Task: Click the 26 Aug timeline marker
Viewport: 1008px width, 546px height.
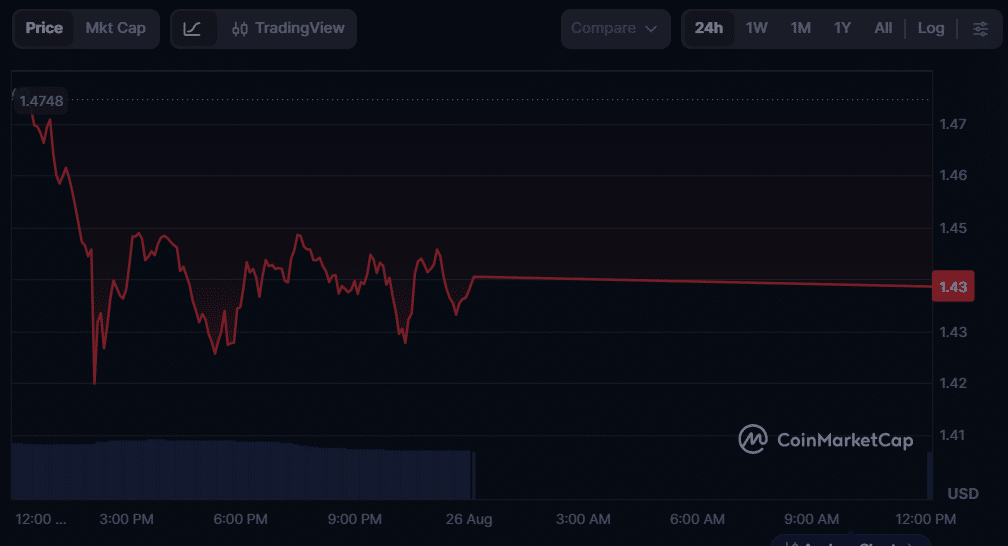Action: point(469,519)
